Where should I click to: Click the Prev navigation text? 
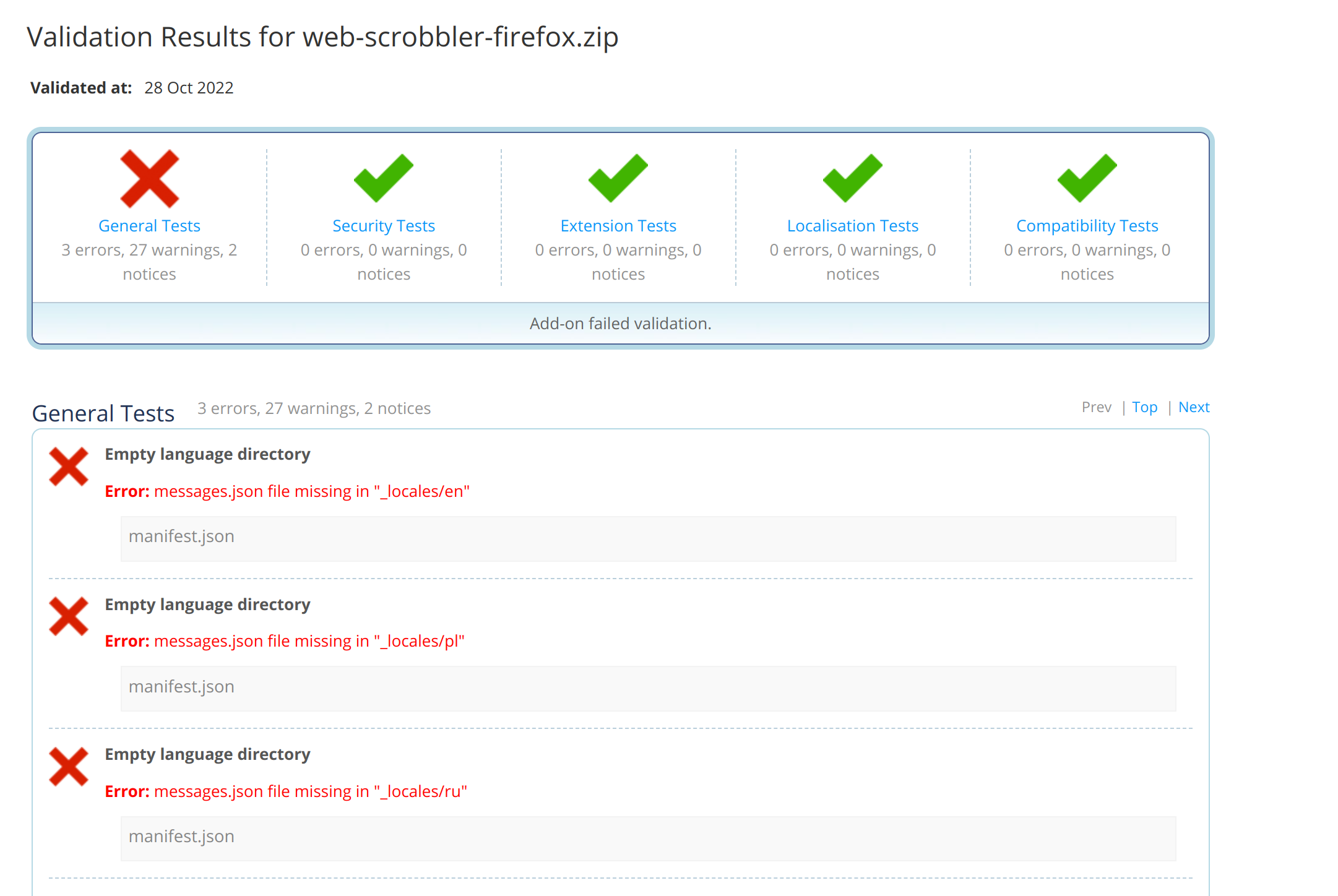pos(1096,407)
